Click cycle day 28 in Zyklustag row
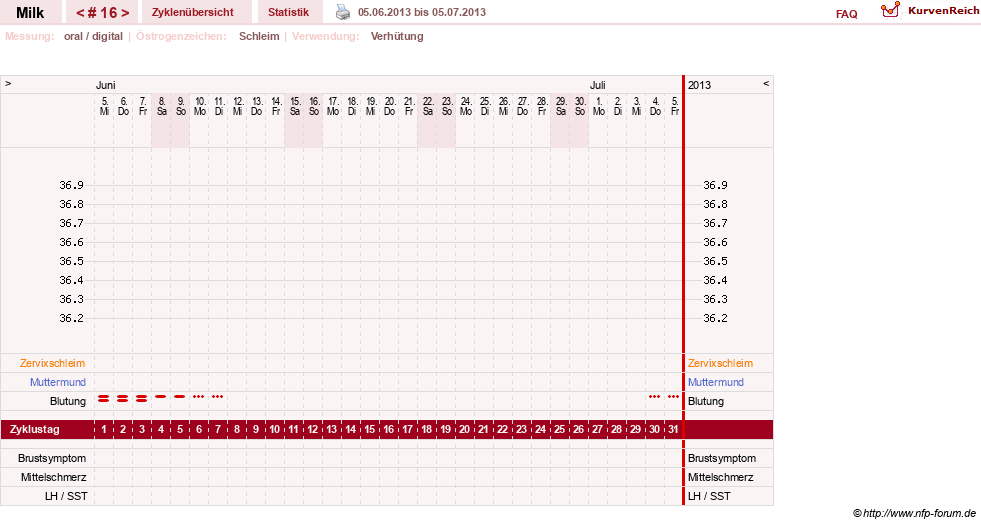Viewport: 981px width, 525px height. (x=617, y=429)
